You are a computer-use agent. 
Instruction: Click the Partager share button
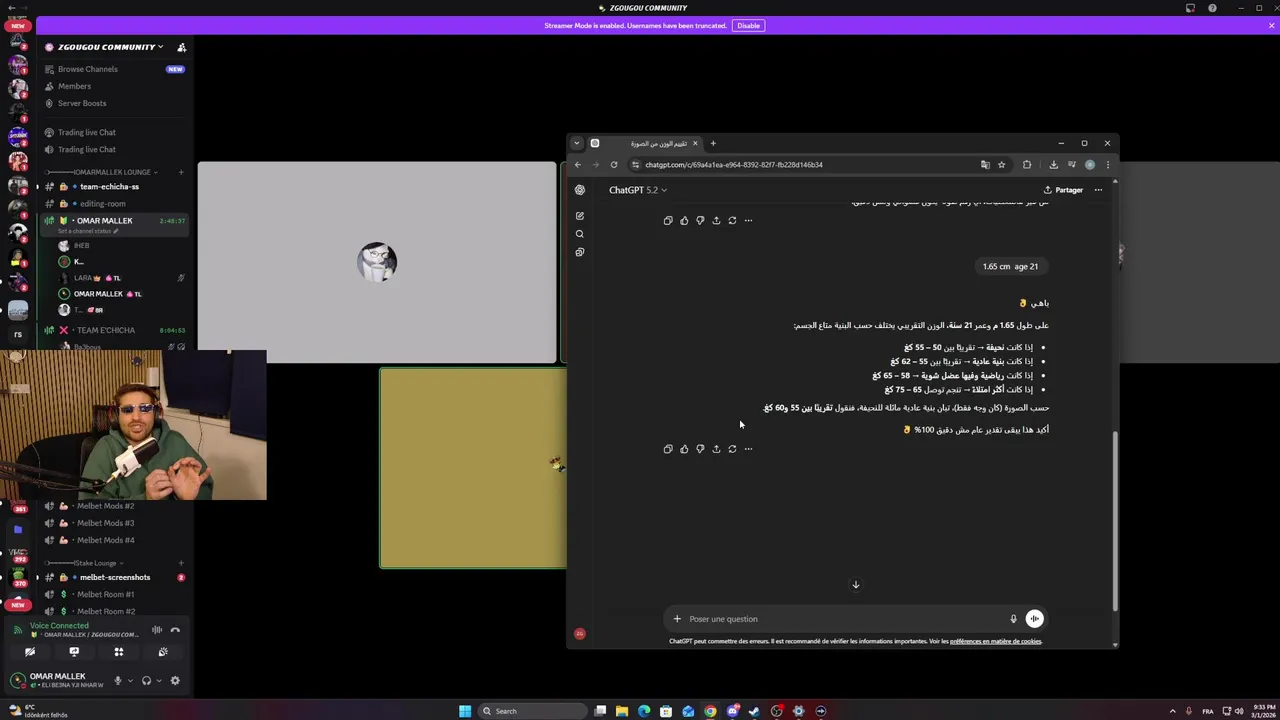[x=1063, y=190]
